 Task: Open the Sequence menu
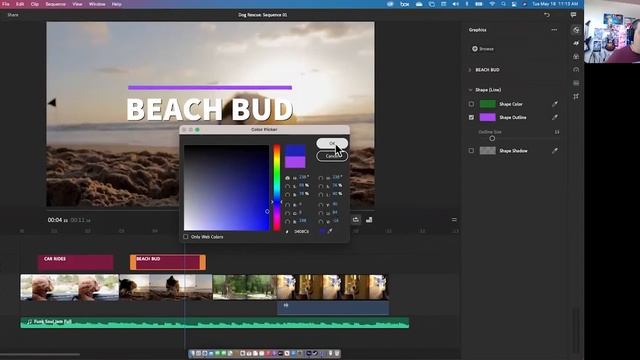point(56,4)
